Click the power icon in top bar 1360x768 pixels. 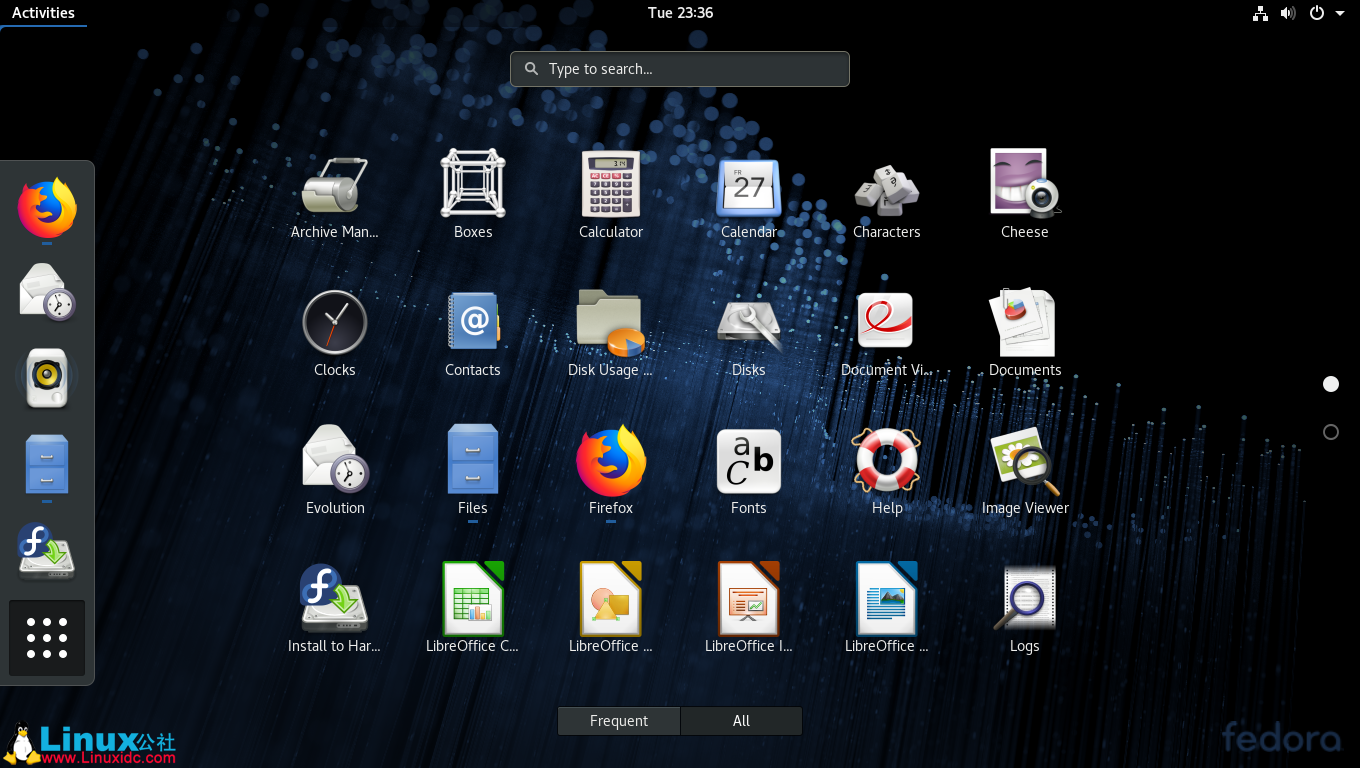coord(1317,13)
